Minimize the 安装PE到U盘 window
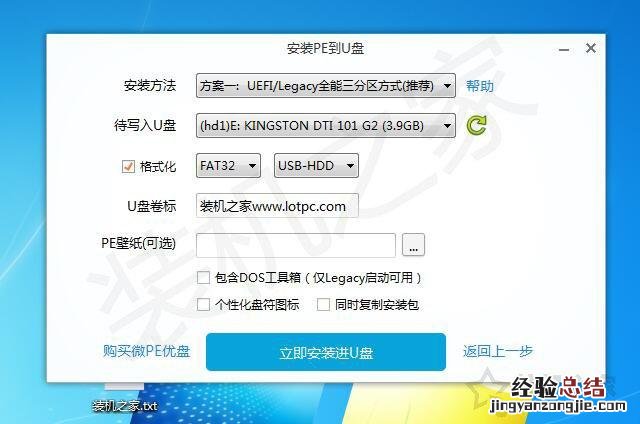This screenshot has height=424, width=640. (564, 49)
